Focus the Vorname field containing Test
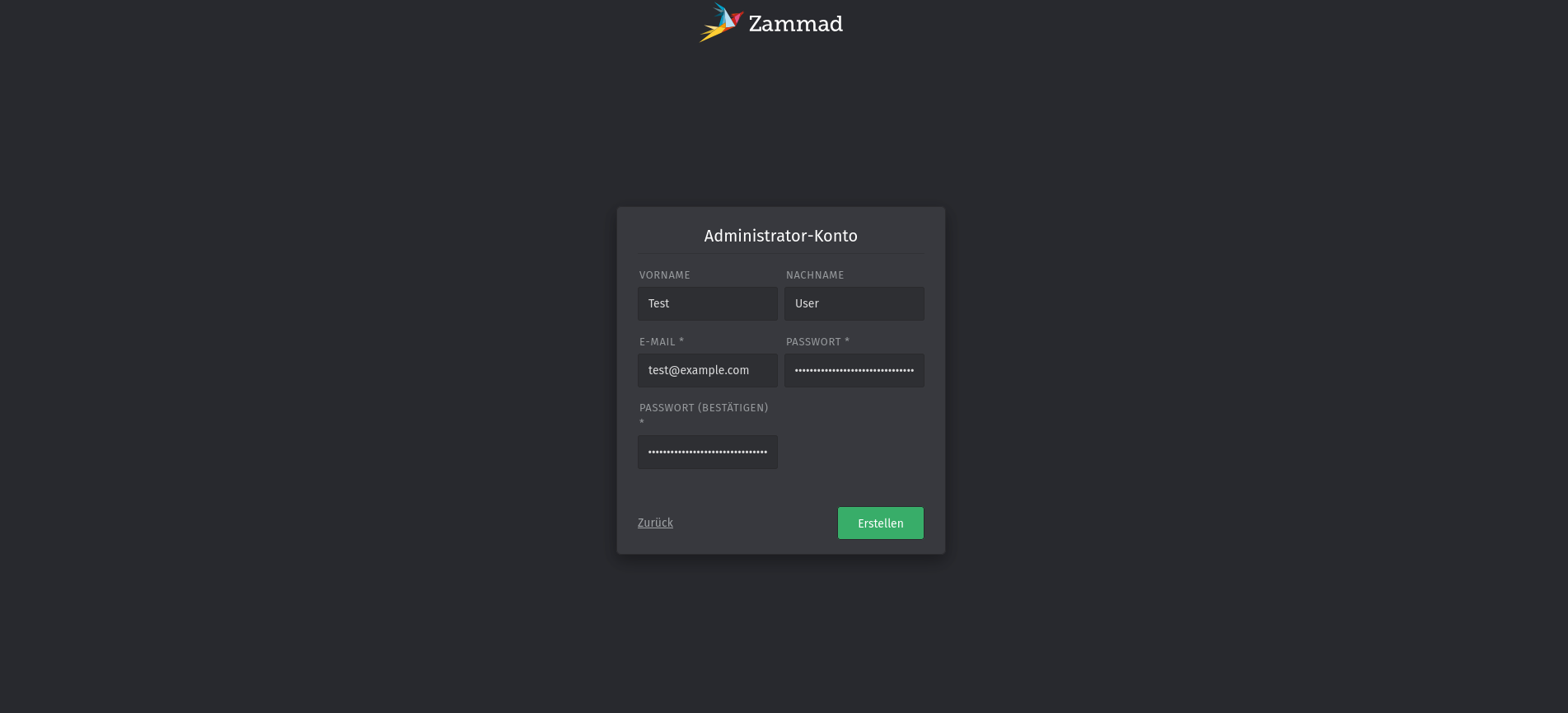Screen dimensions: 1568x713 click(x=707, y=303)
